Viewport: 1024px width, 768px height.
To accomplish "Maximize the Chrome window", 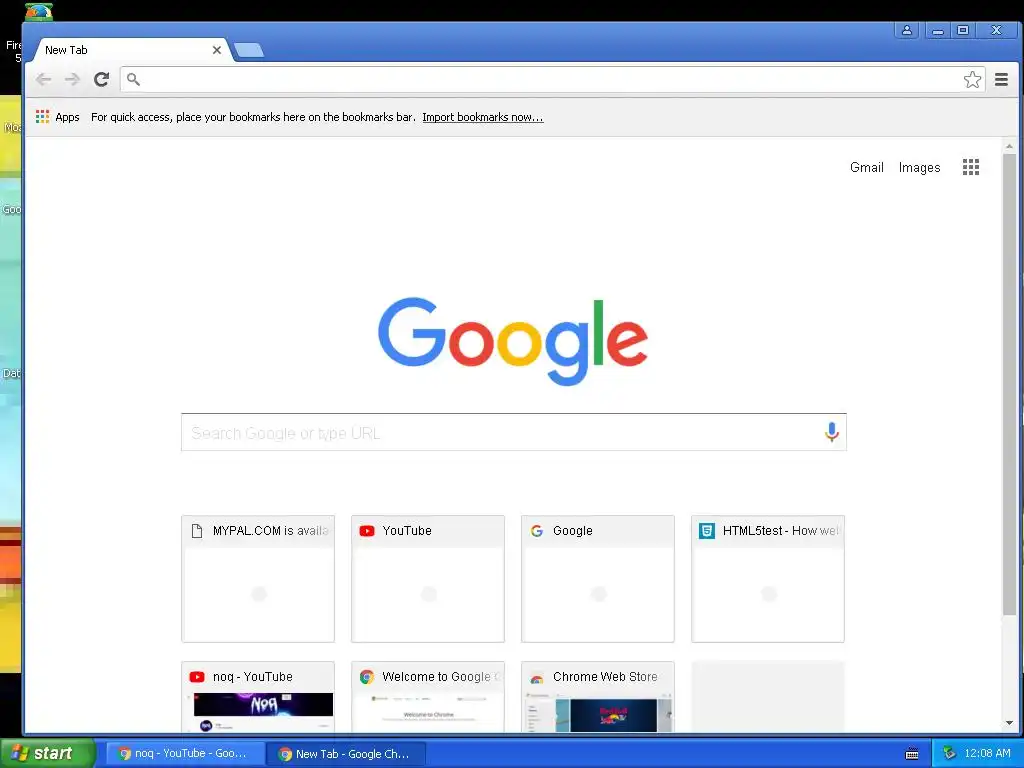I will tap(963, 30).
